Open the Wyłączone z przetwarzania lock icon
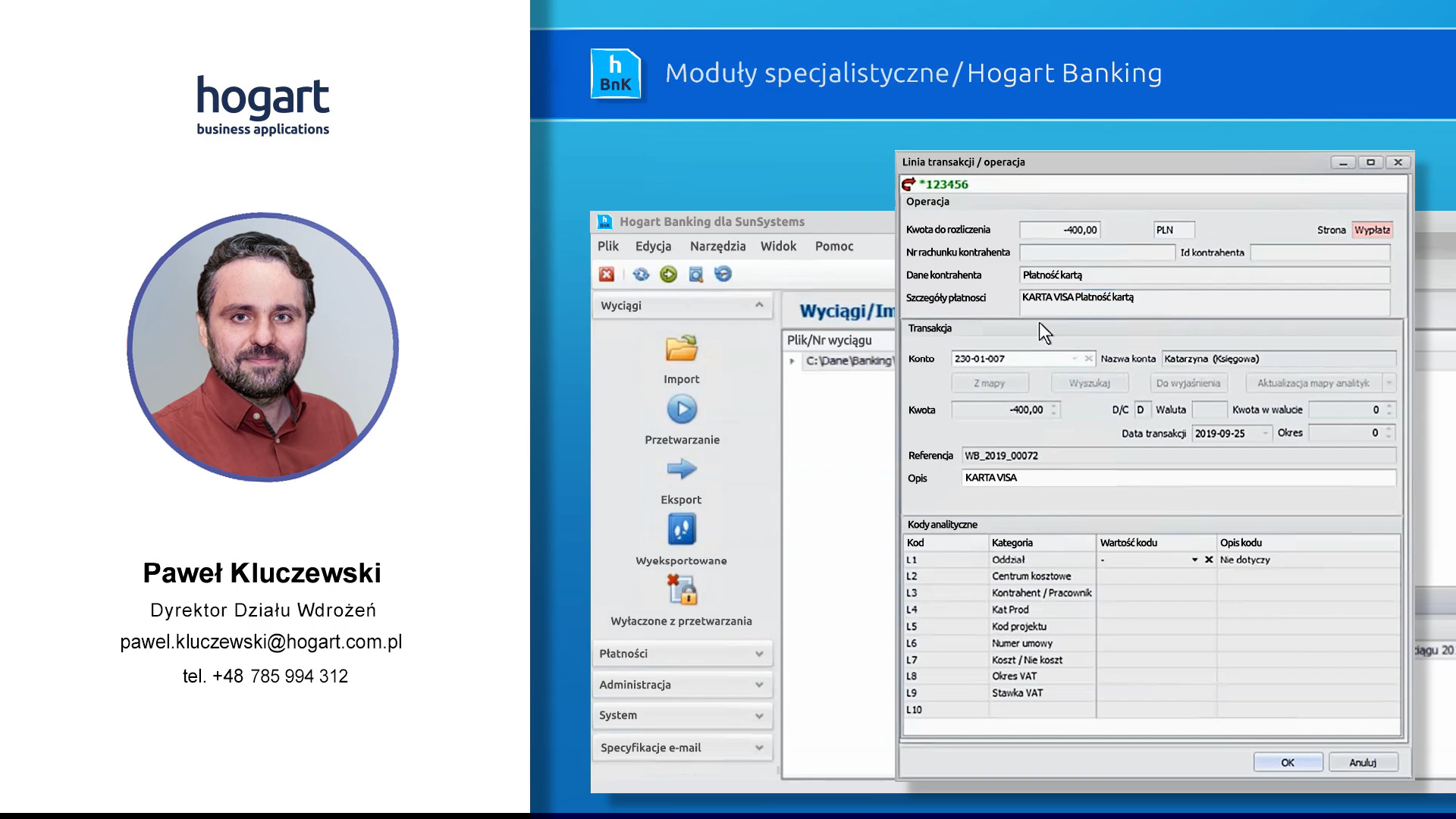Image resolution: width=1456 pixels, height=819 pixels. point(682,590)
